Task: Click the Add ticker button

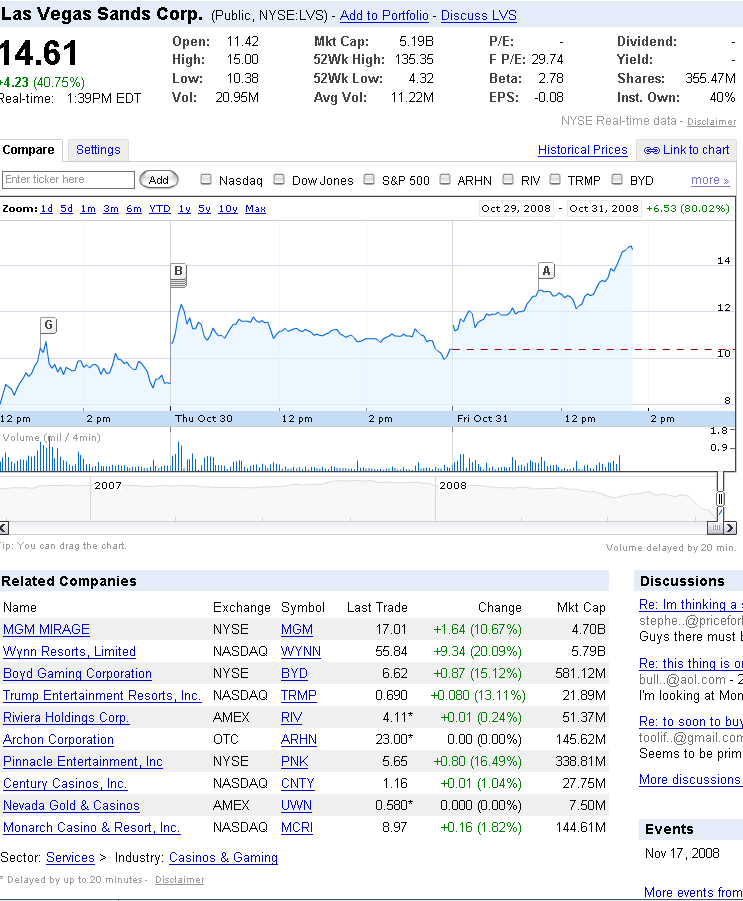Action: [159, 180]
